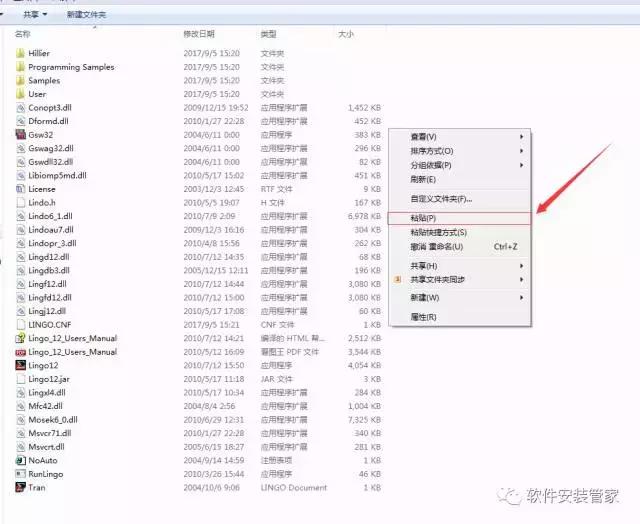Click the LINGO Document type cell

click(x=293, y=487)
